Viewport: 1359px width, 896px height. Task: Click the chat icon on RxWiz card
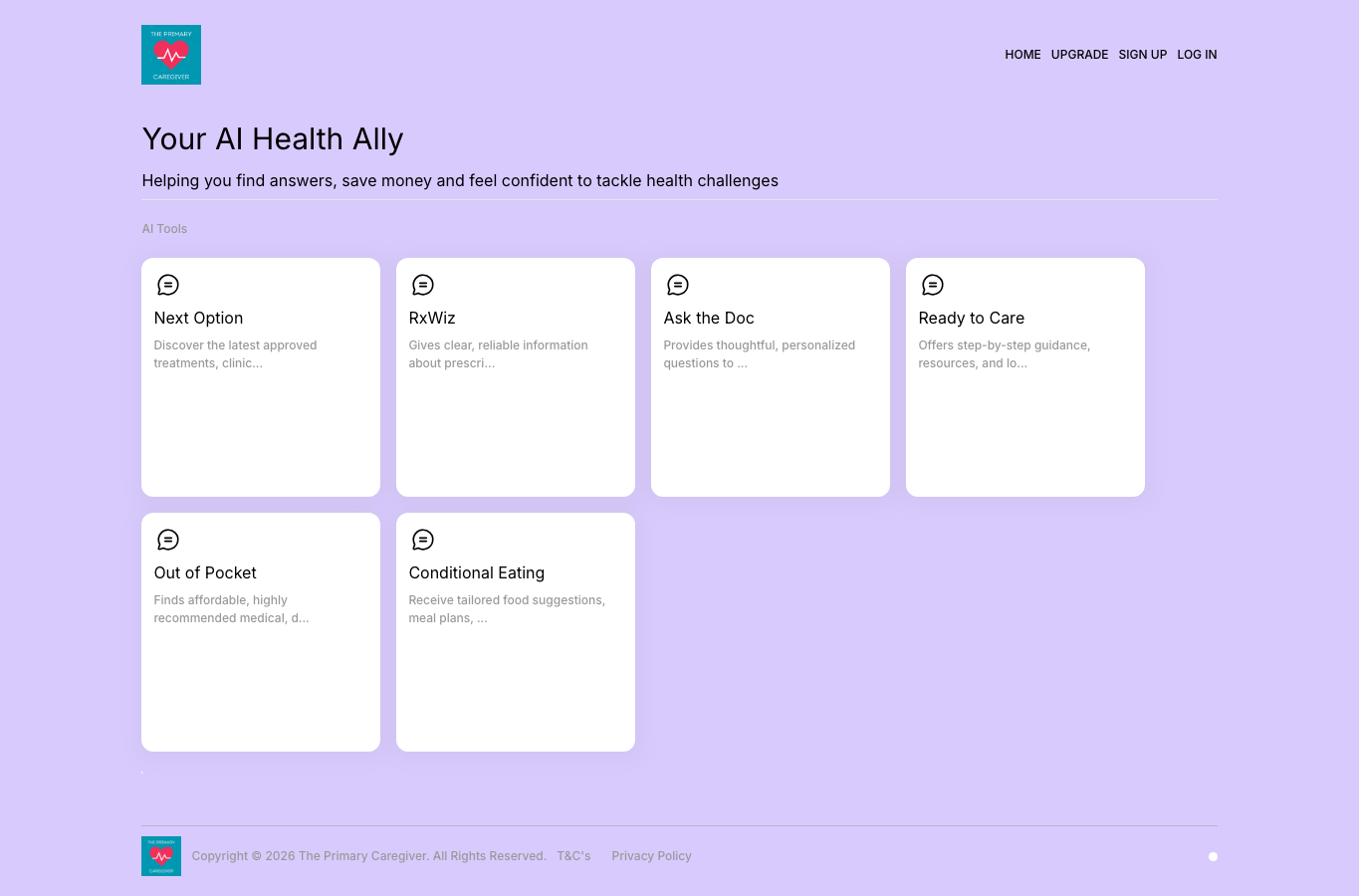tap(423, 285)
